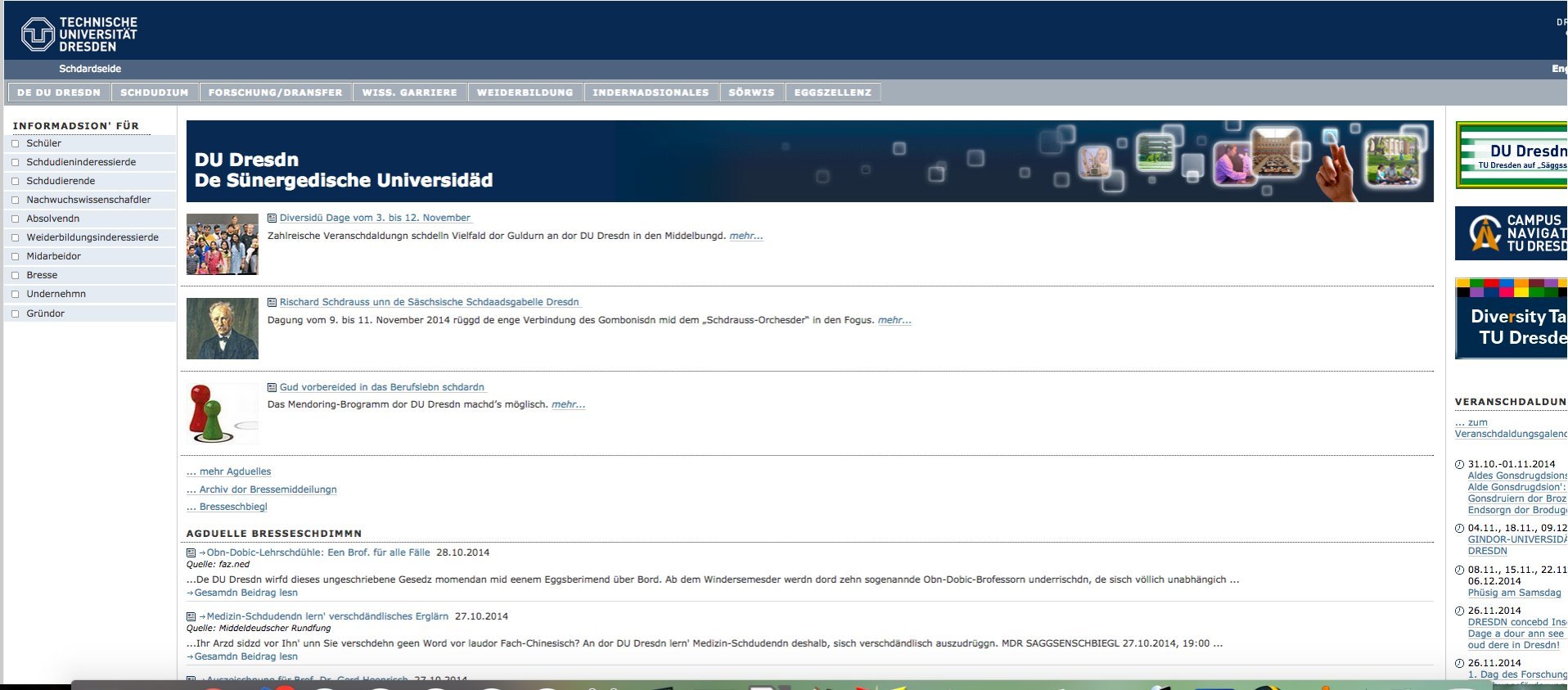
Task: Click the Richard Strauss portrait thumbnail
Action: pyautogui.click(x=223, y=328)
